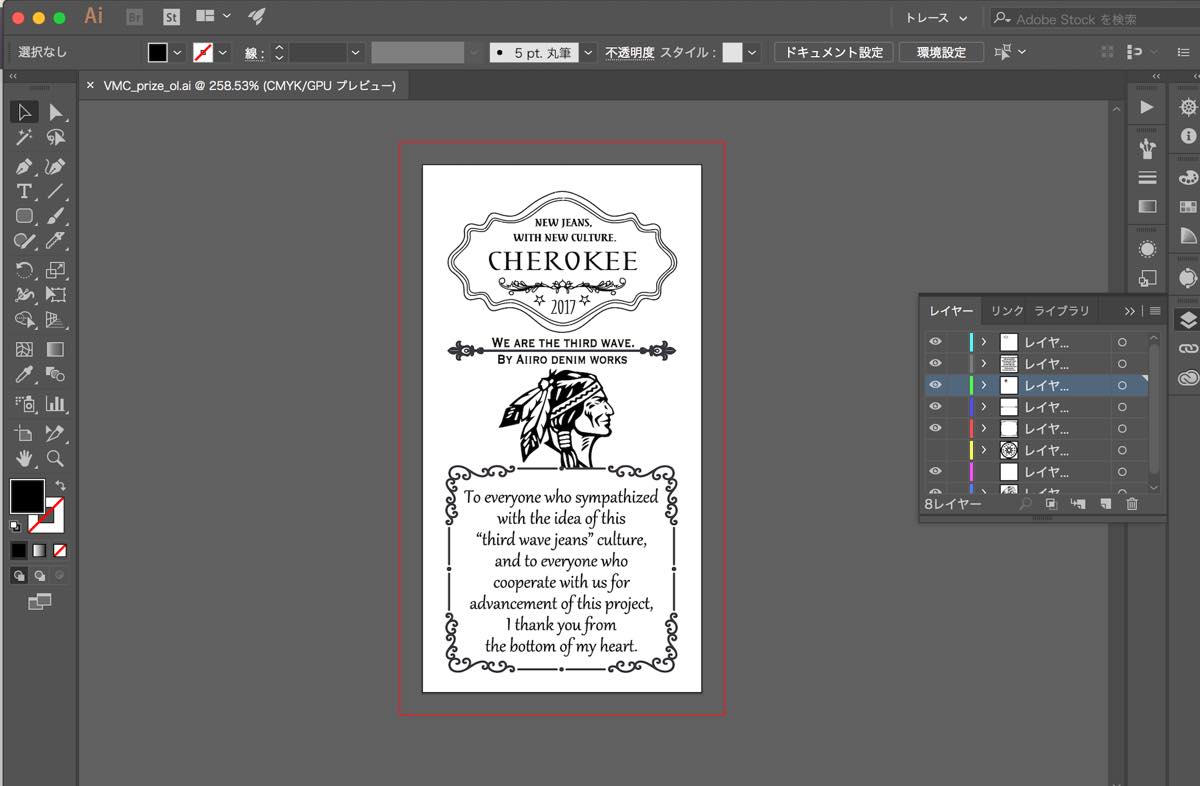Select the Zoom magnifier tool
The width and height of the screenshot is (1200, 786).
[55, 458]
